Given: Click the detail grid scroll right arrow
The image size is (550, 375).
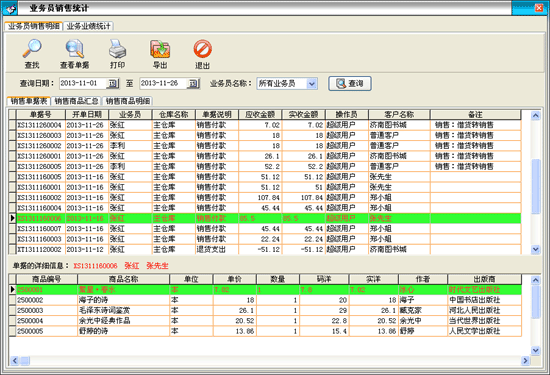Looking at the screenshot, I should pos(525,360).
